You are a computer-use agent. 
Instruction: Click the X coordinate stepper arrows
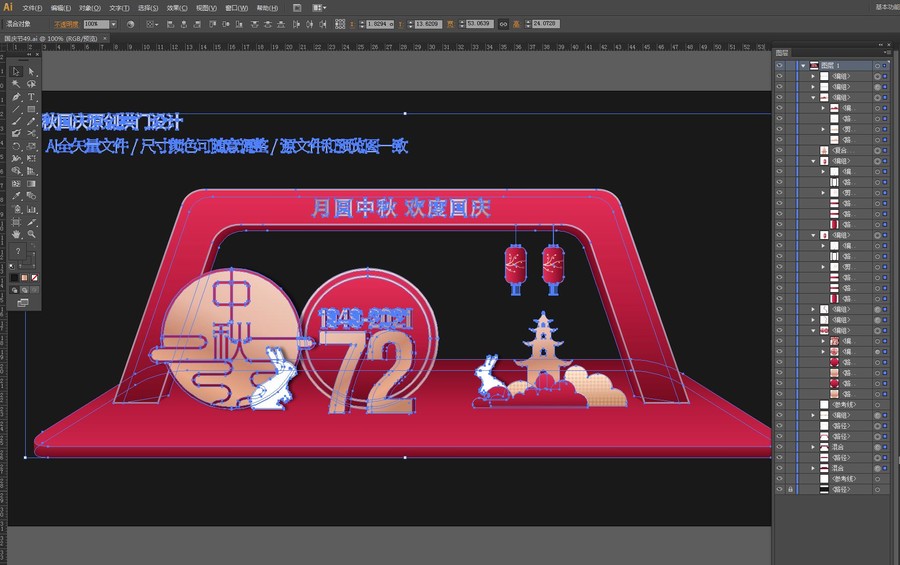coord(362,24)
